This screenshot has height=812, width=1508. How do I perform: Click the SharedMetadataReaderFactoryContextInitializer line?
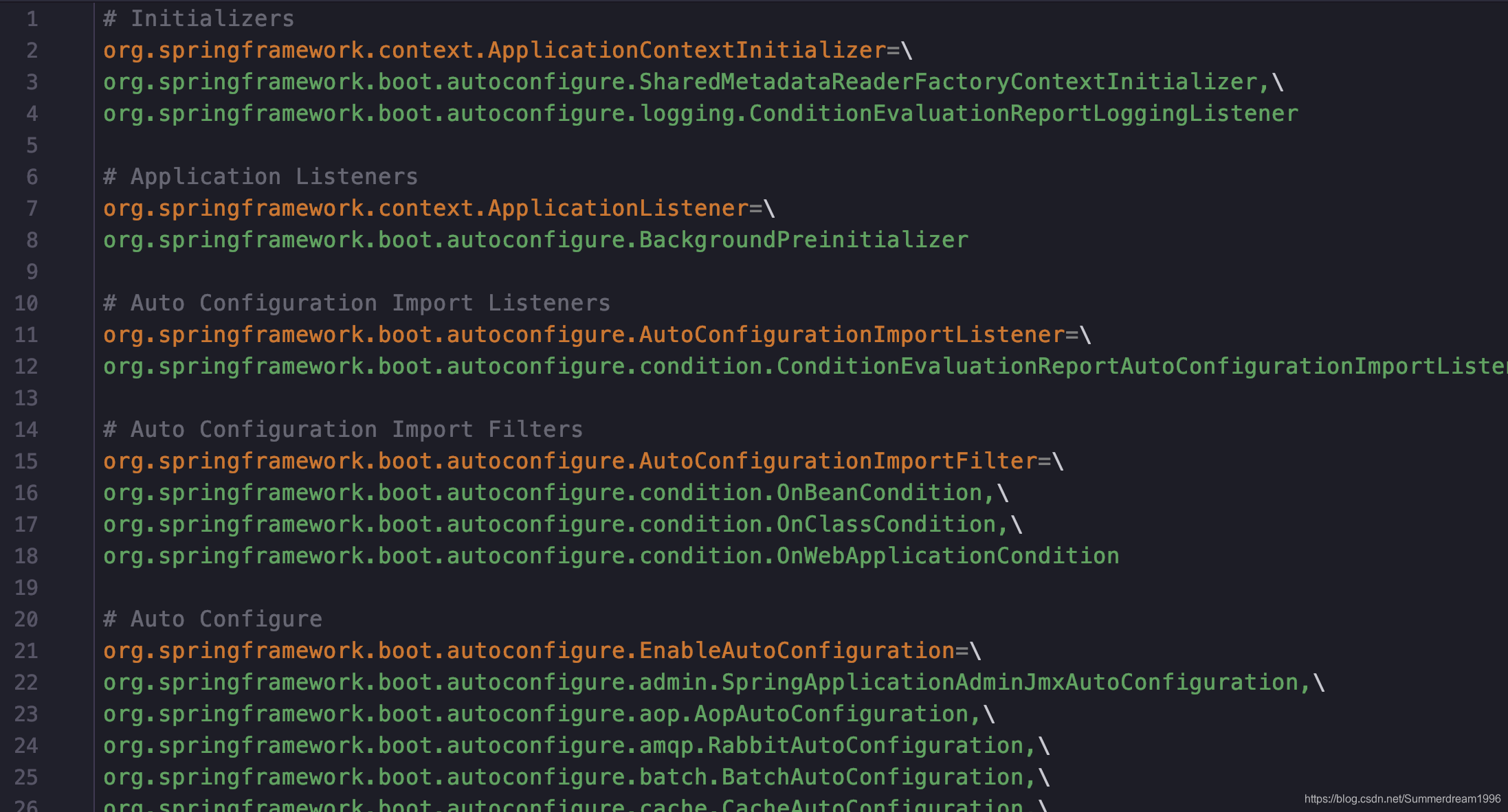tap(693, 82)
